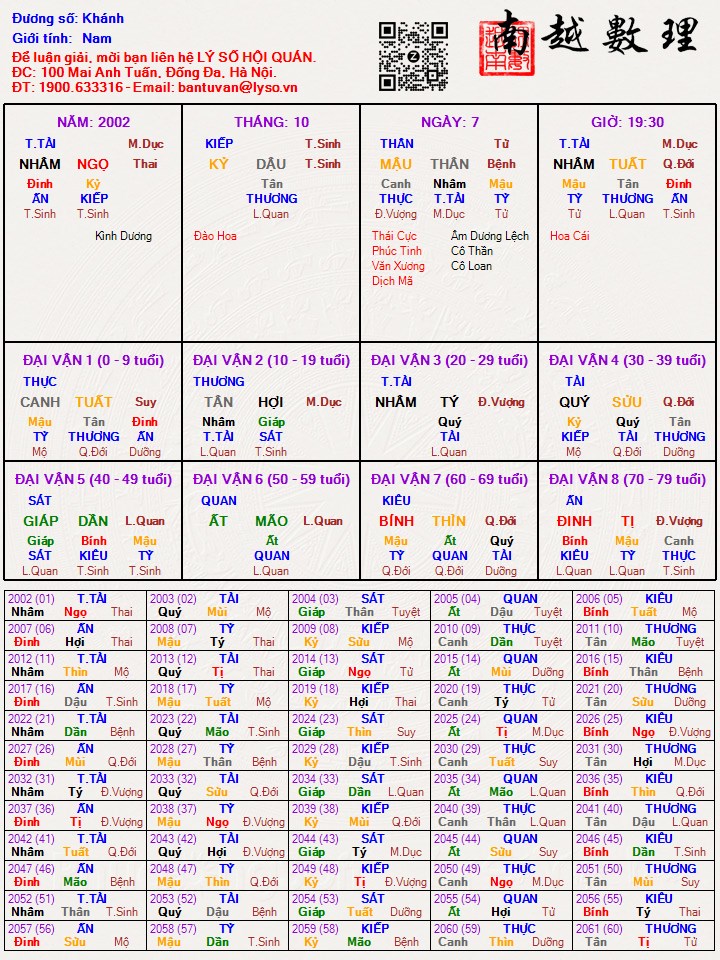
Task: Click 'Âm Dương Lệch' in the day column
Action: (490, 236)
